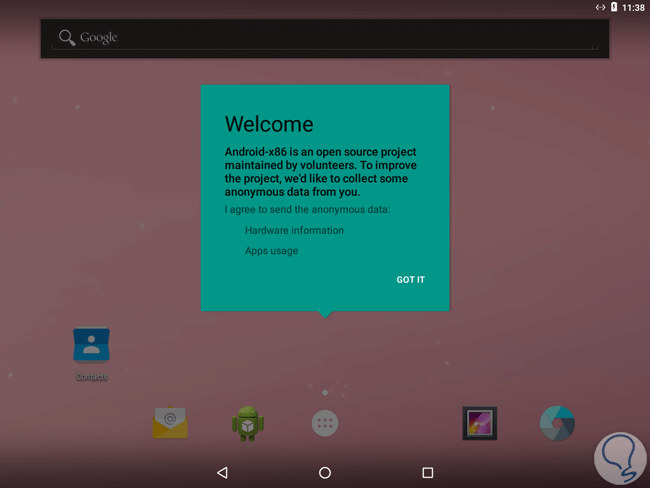Screen dimensions: 650x488
Task: Click the magnifier search icon
Action: pos(67,37)
